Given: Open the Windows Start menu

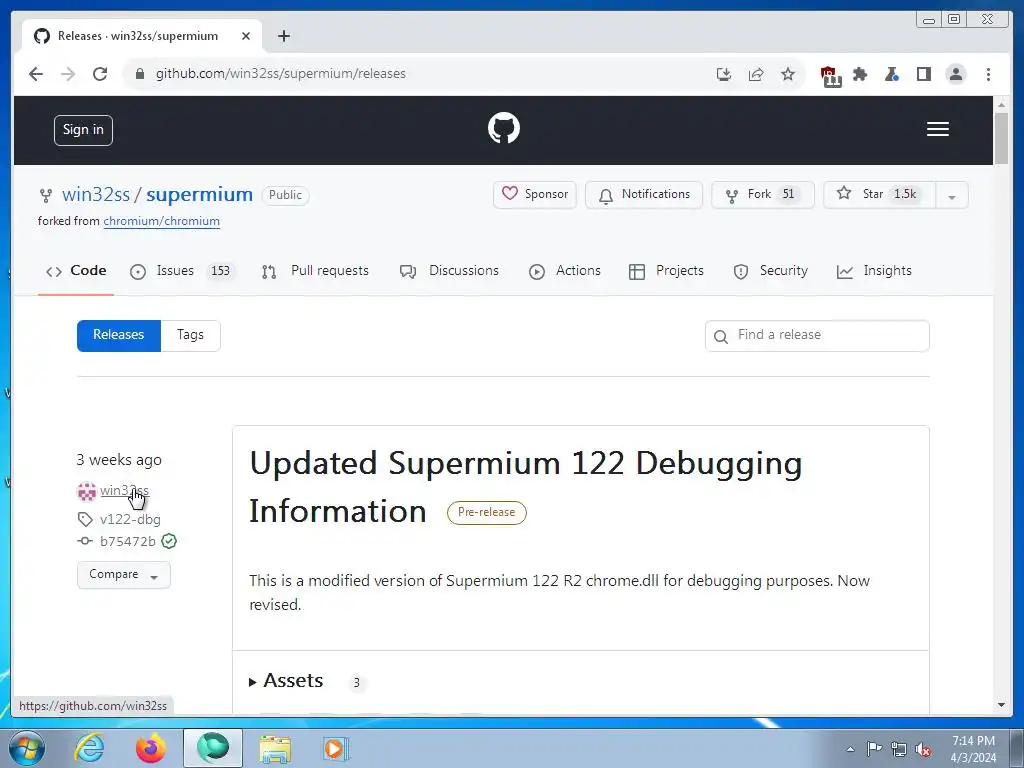Looking at the screenshot, I should coord(27,748).
